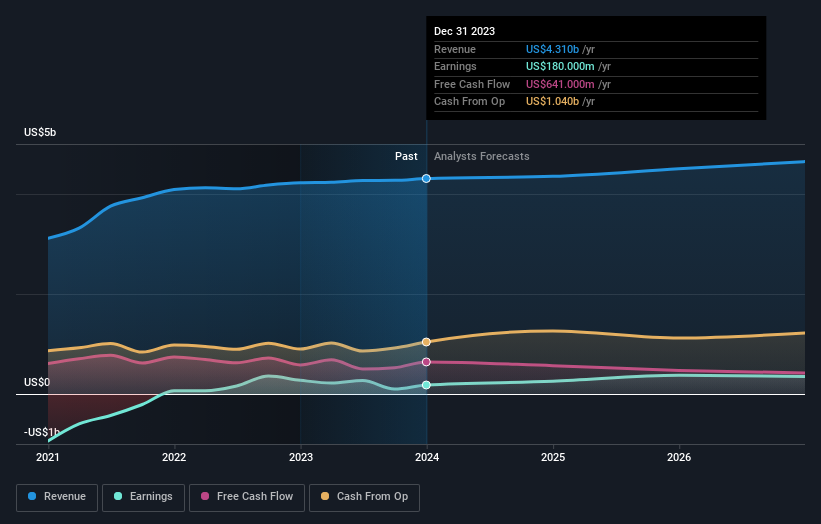Click the US$641.000m free cash flow value
Viewport: 821px width, 524px height.
click(x=560, y=84)
